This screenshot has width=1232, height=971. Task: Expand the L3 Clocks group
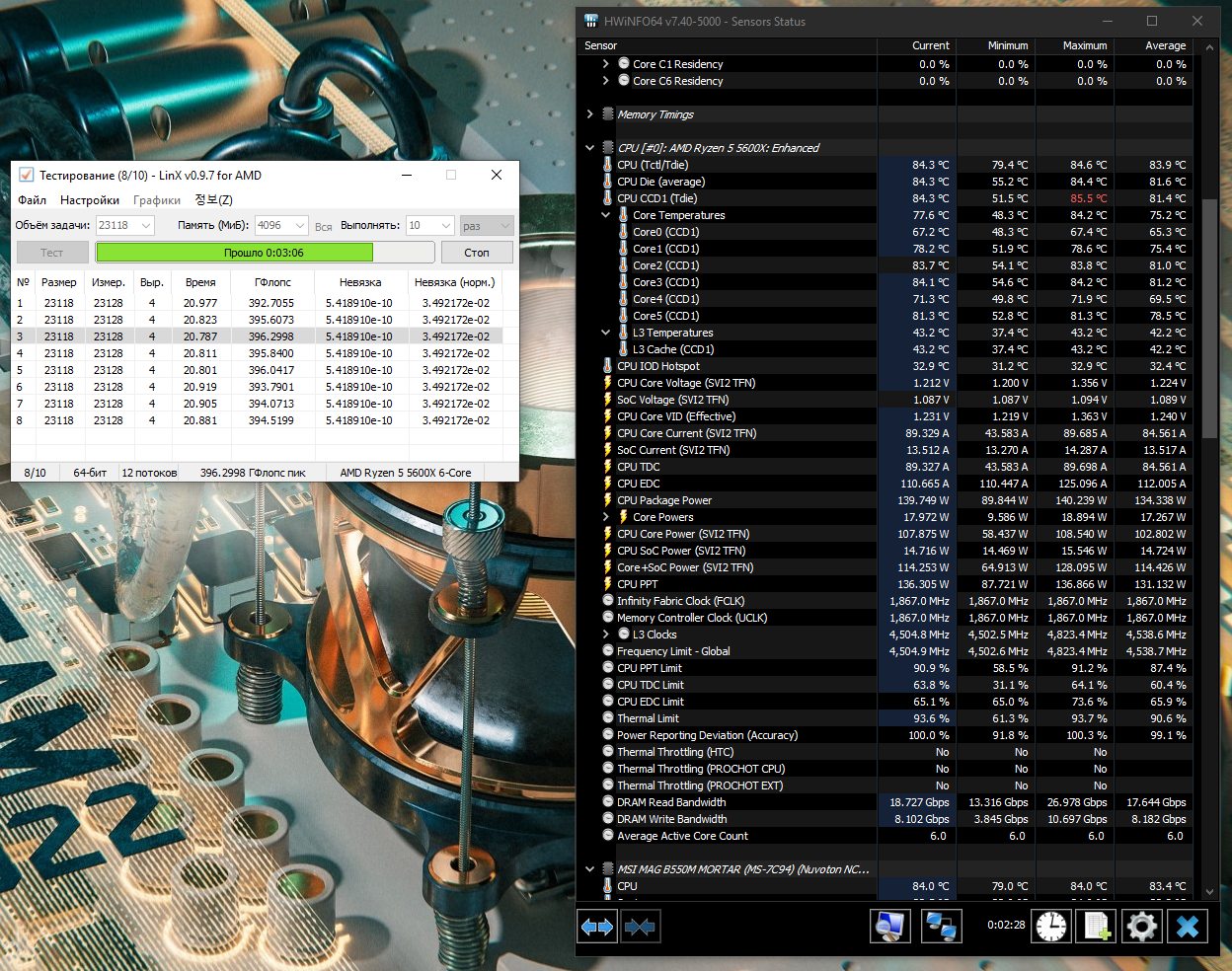click(606, 635)
